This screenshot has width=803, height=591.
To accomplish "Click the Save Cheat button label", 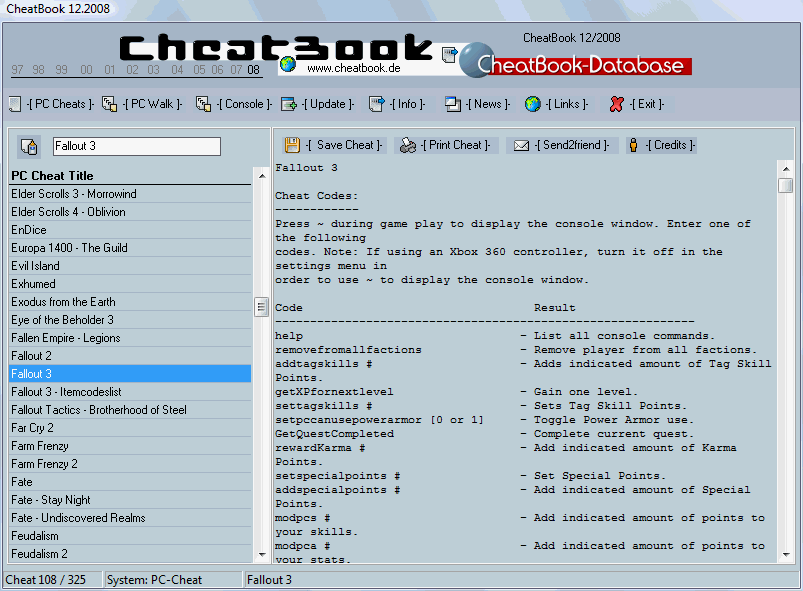I will pos(344,145).
